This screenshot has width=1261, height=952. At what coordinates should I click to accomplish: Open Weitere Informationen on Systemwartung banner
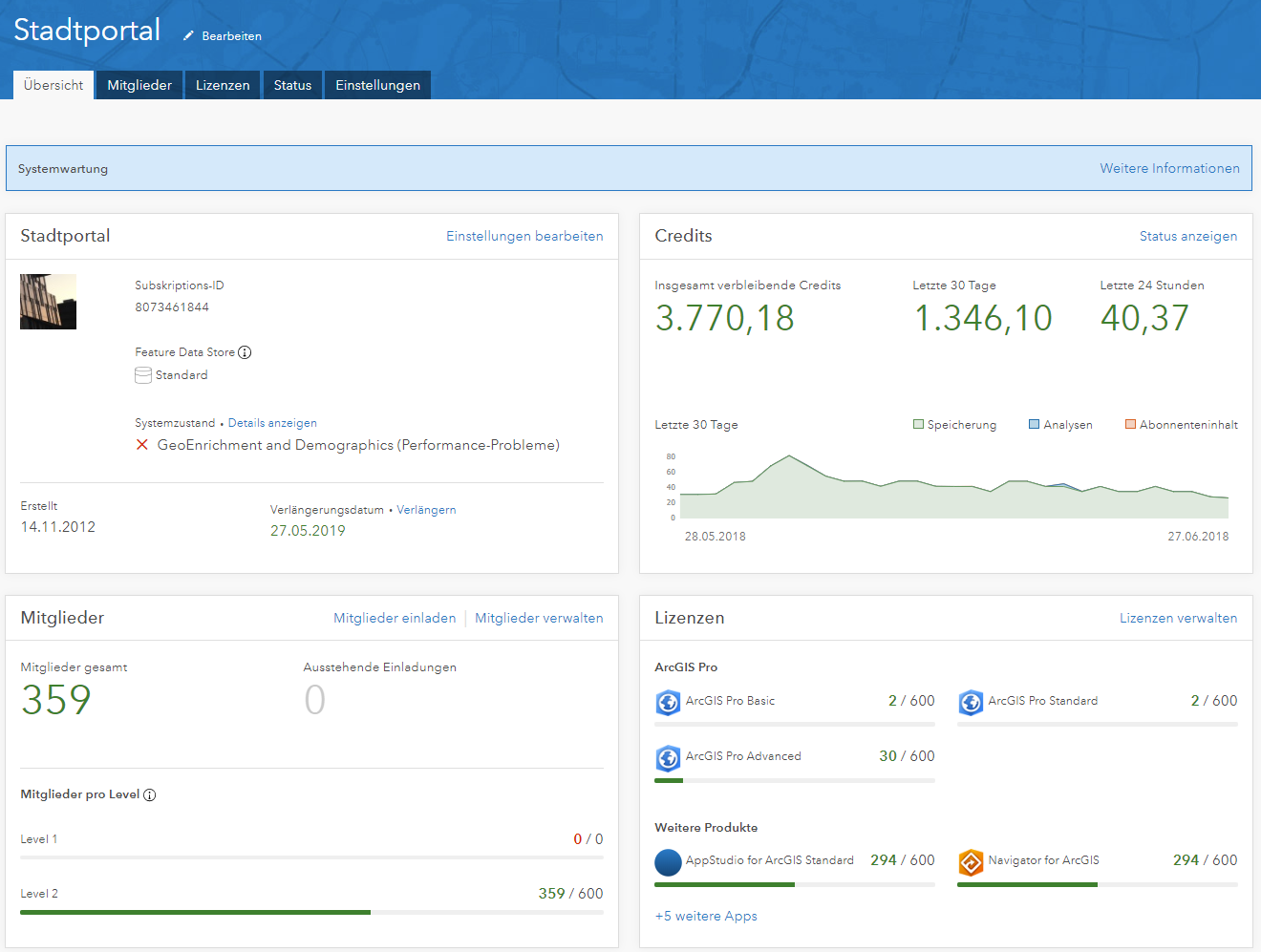point(1169,168)
